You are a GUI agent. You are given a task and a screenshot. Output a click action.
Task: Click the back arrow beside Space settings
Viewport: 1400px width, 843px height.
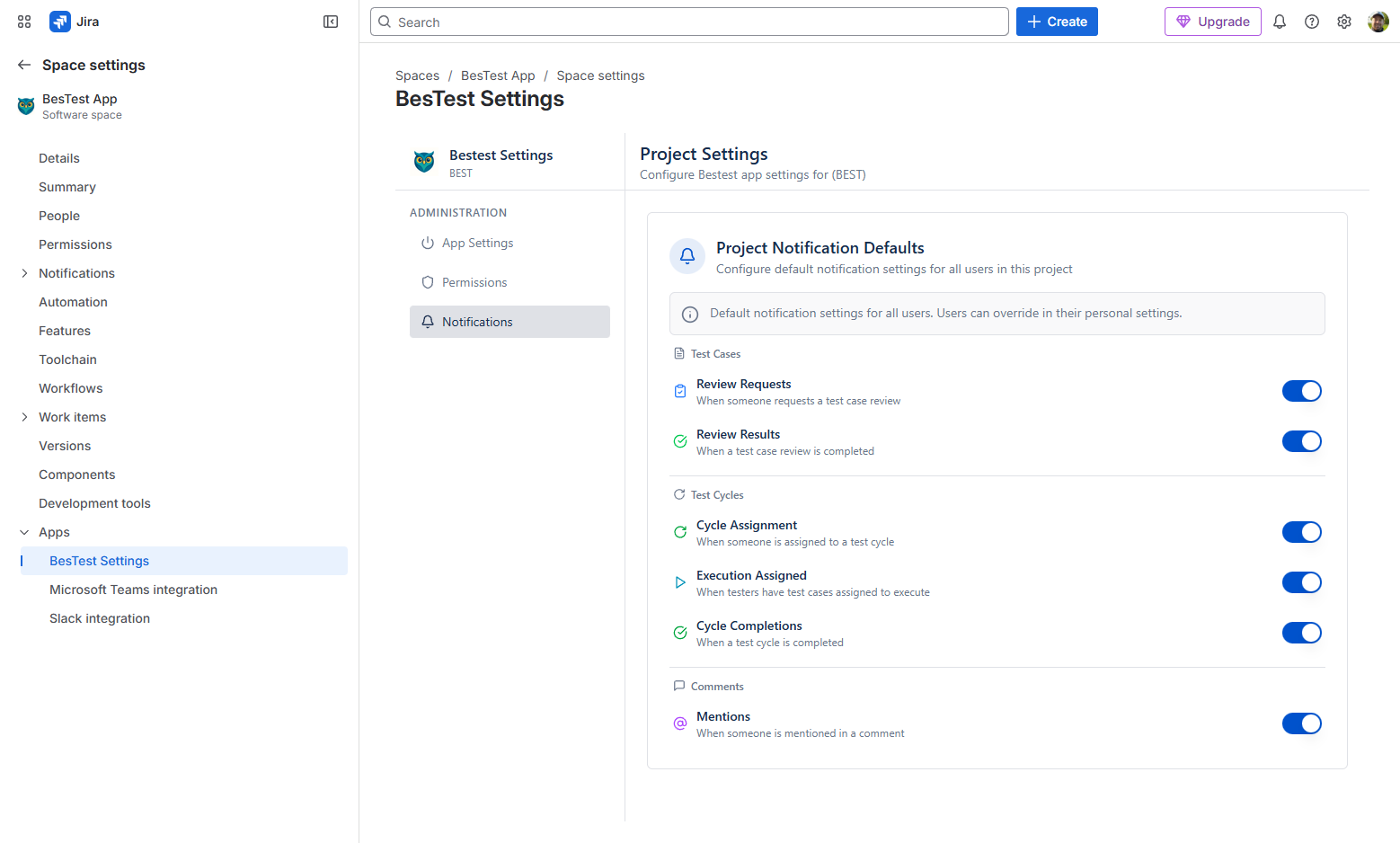pyautogui.click(x=24, y=65)
